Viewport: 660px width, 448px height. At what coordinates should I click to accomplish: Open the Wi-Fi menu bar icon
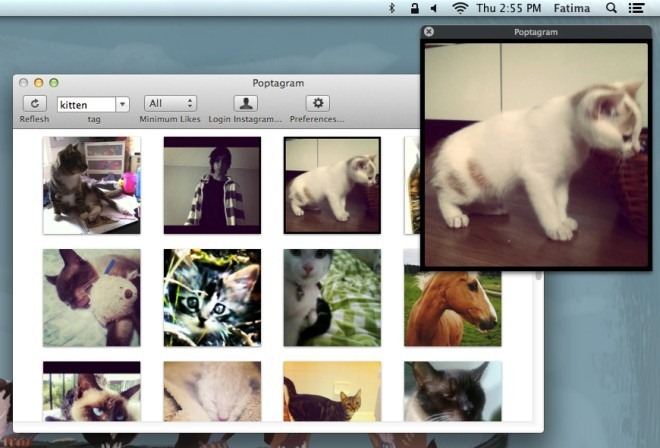click(x=460, y=8)
